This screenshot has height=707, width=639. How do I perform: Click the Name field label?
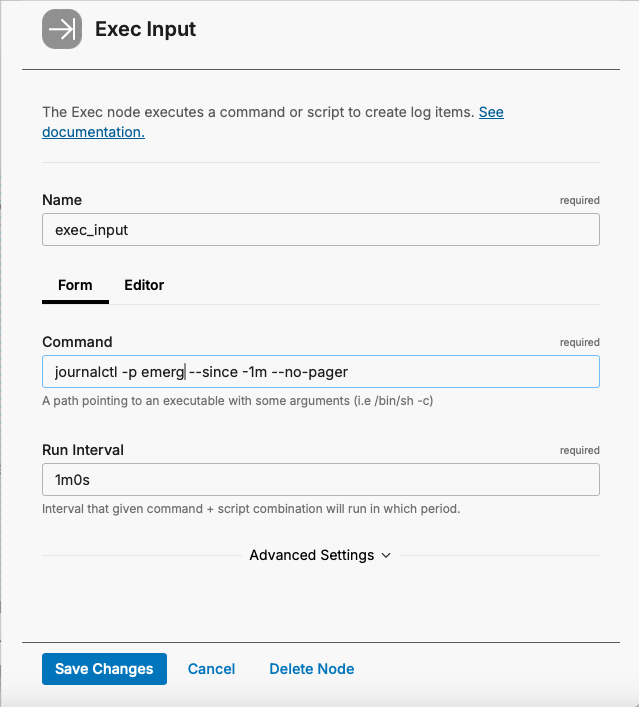62,200
